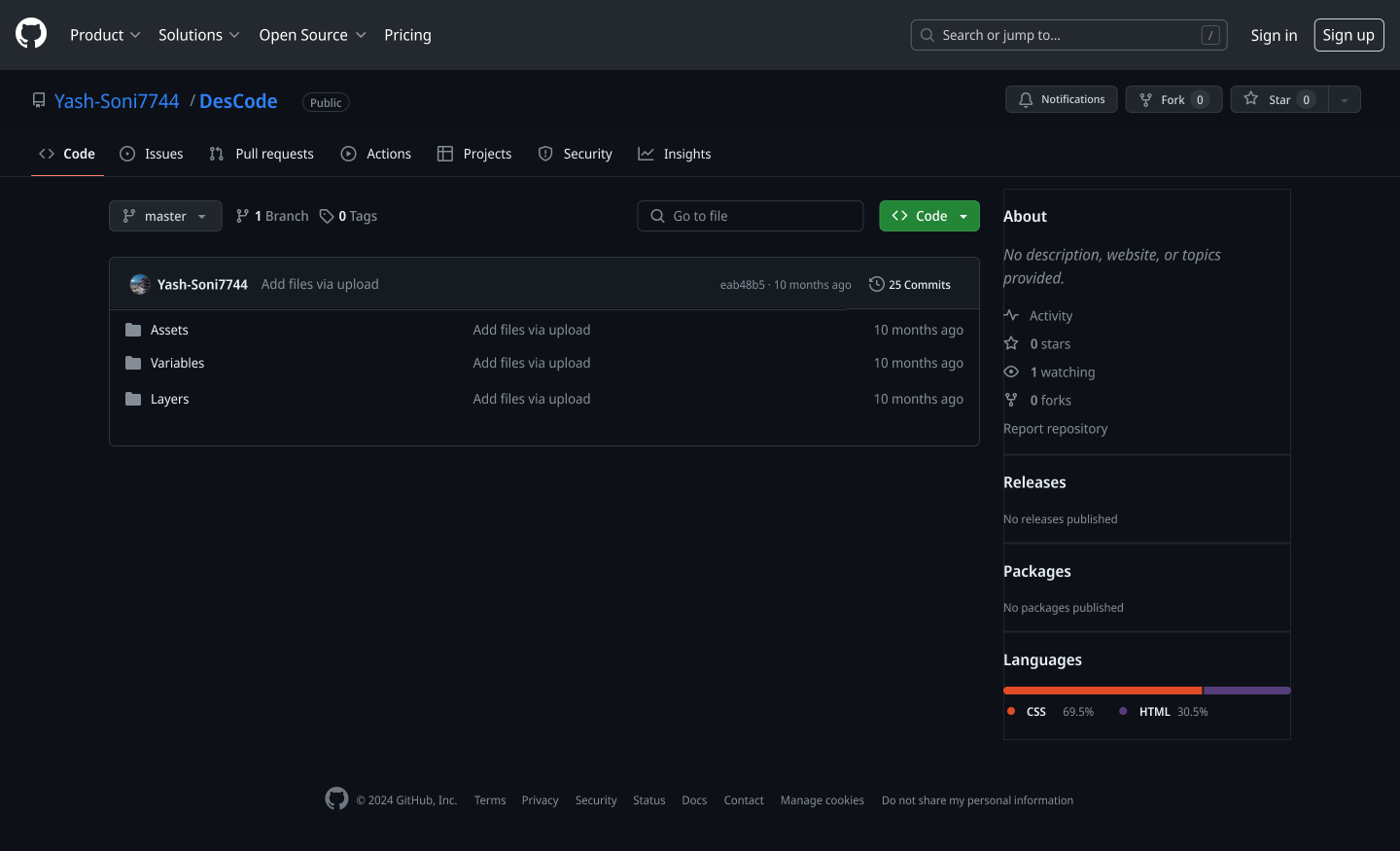The height and width of the screenshot is (851, 1400).
Task: Click the branch icon next to 1 Branch
Action: [x=242, y=216]
